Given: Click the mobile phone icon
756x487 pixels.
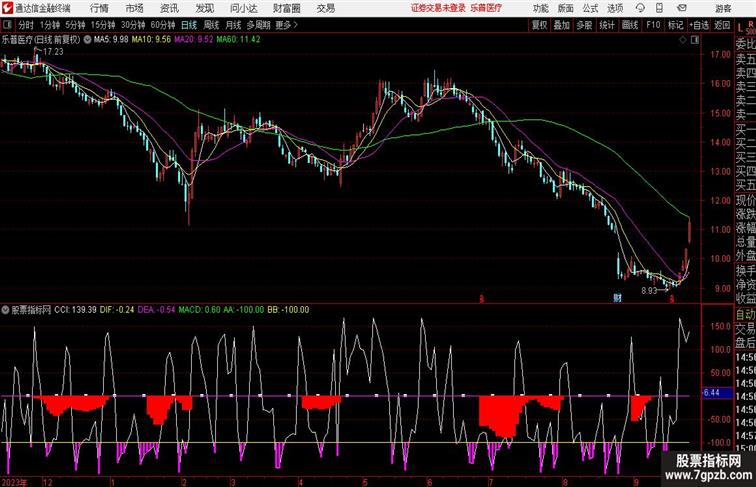Looking at the screenshot, I should (659, 8).
